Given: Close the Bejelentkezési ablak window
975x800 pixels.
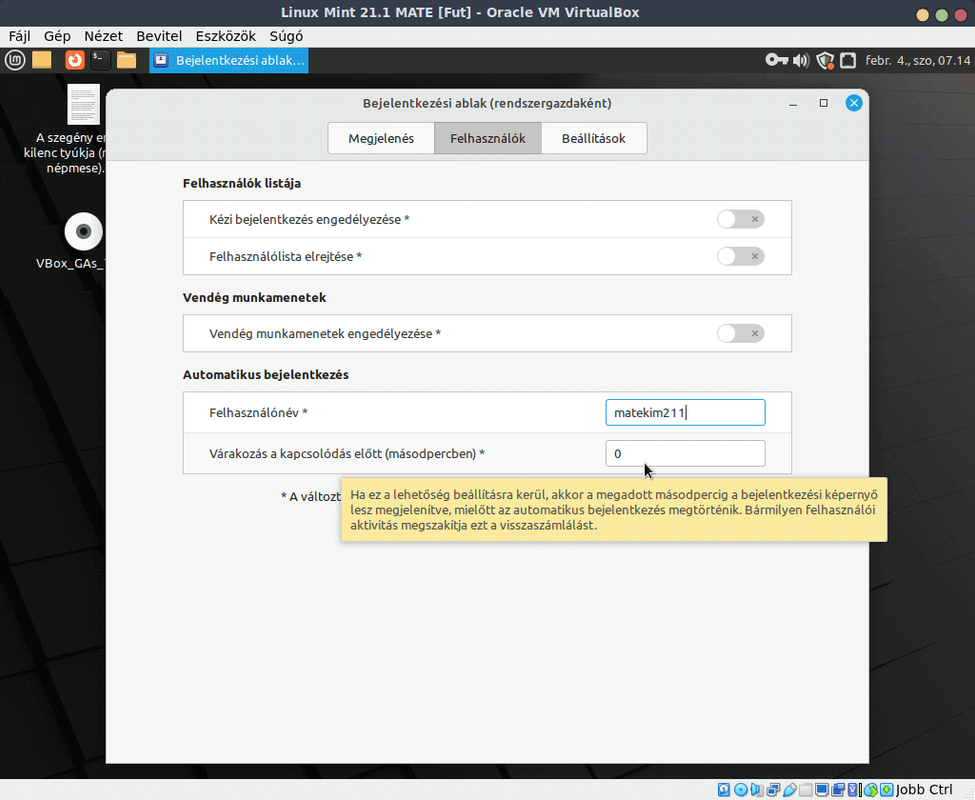Looking at the screenshot, I should pyautogui.click(x=854, y=103).
